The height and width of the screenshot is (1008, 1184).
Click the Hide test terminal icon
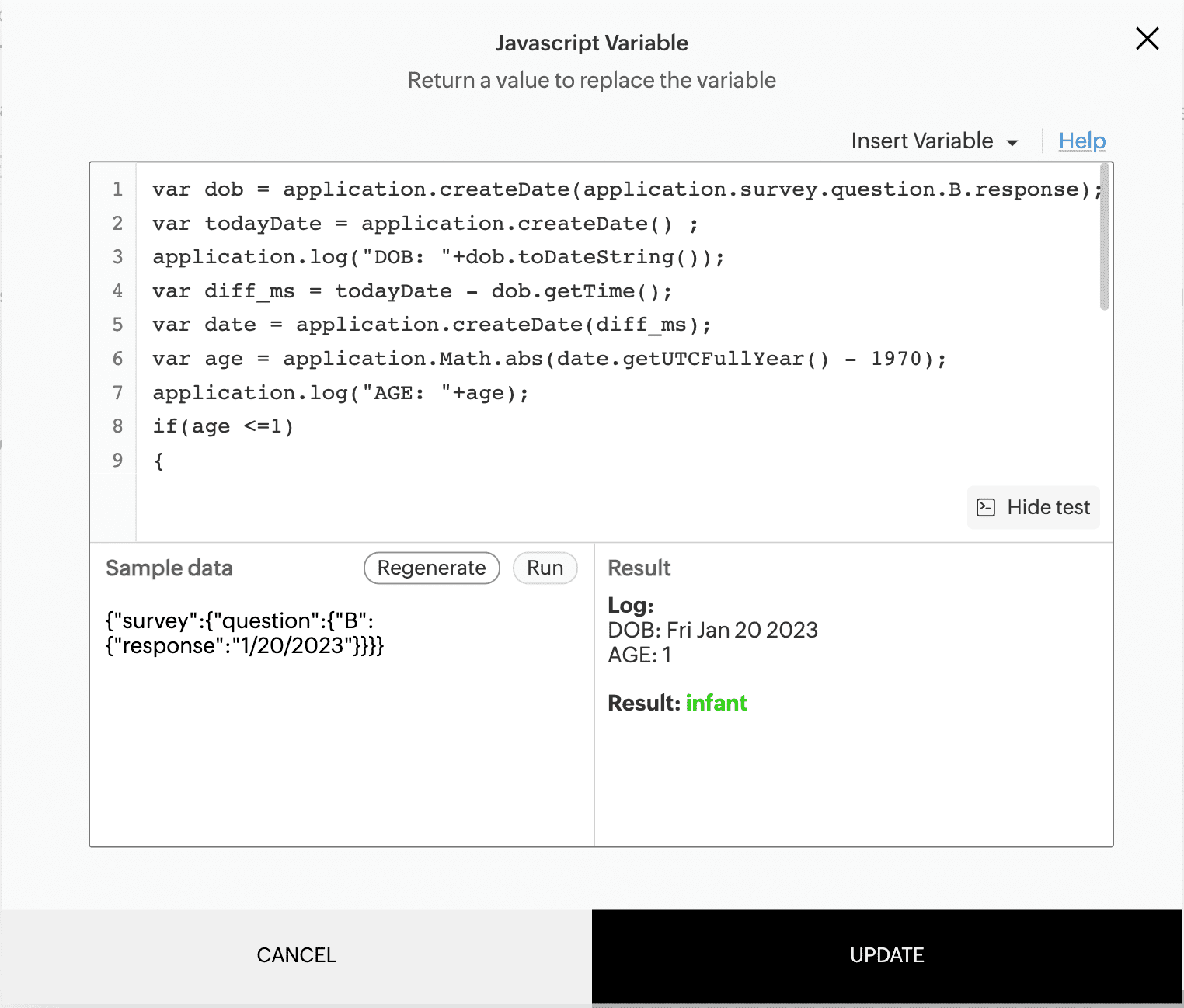click(x=986, y=508)
